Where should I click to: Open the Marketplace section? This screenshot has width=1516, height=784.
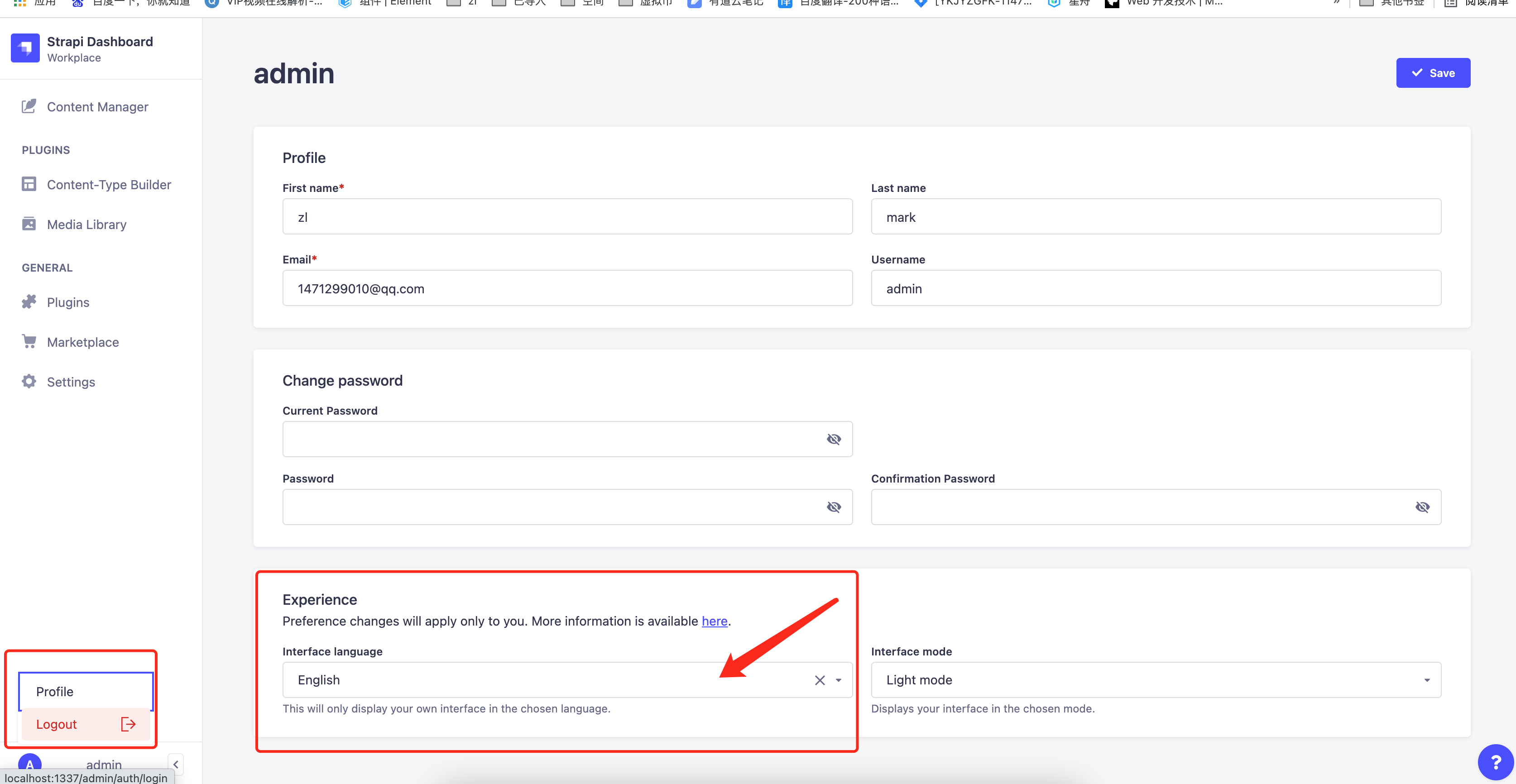(82, 342)
